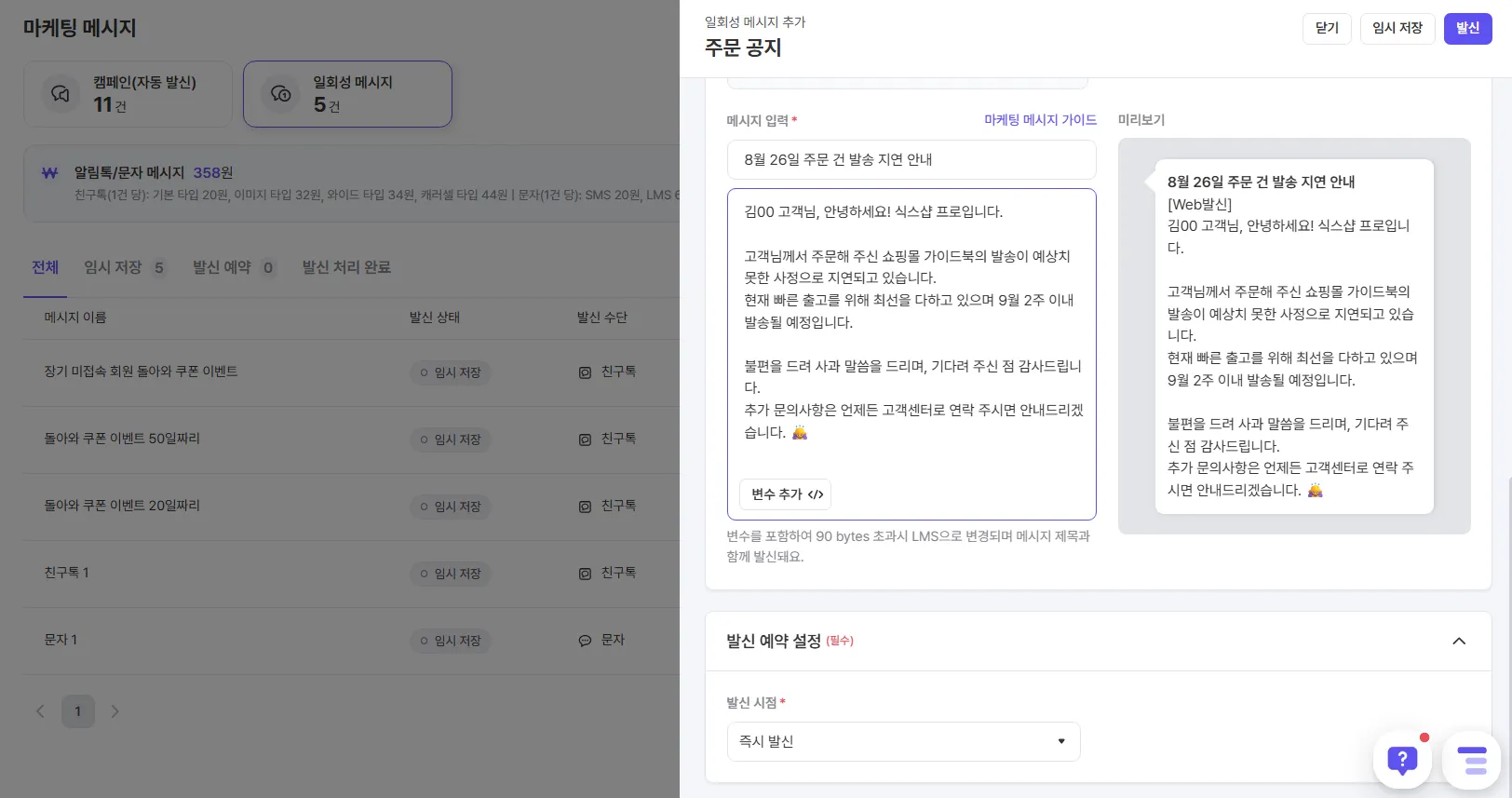Click the 닫기 button

(x=1327, y=29)
